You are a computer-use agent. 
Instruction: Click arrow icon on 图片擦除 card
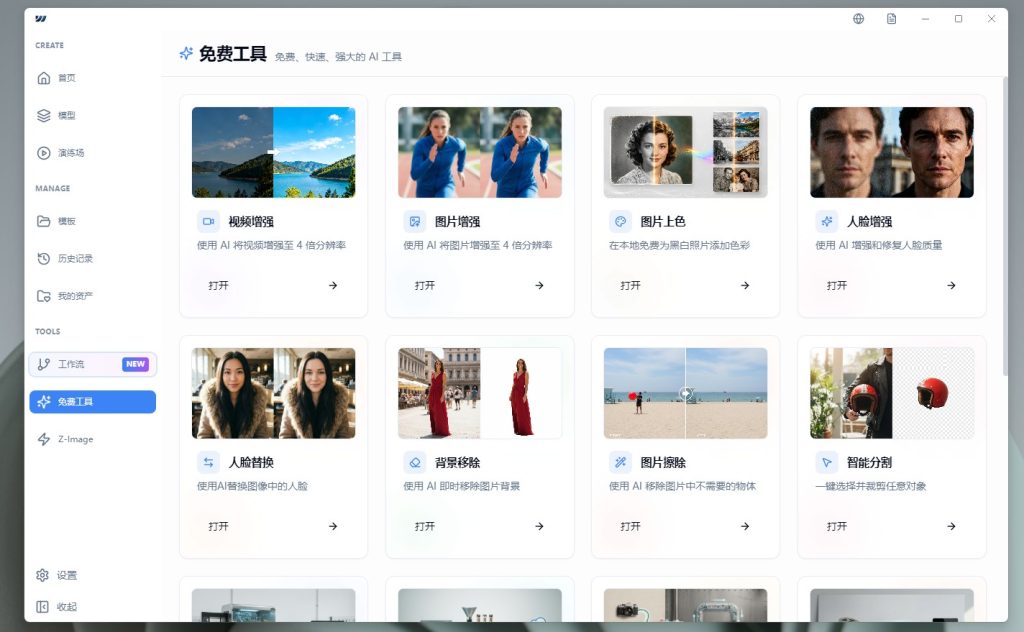pos(745,526)
